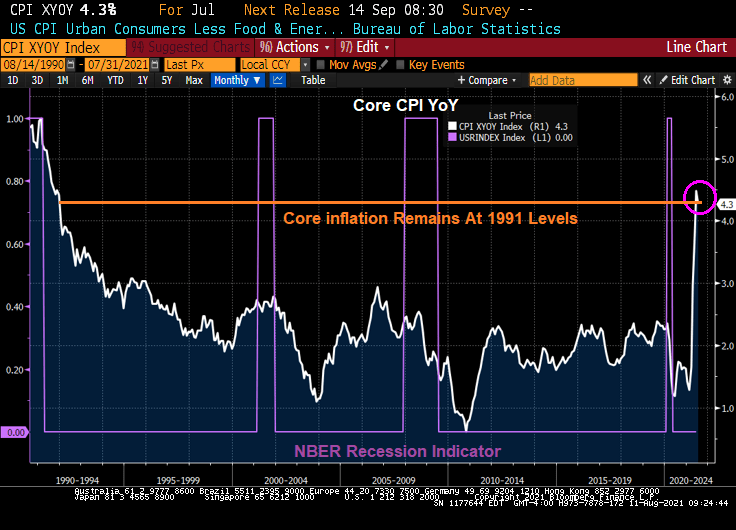Select the 5Y time range tab
The height and width of the screenshot is (530, 736).
[167, 80]
